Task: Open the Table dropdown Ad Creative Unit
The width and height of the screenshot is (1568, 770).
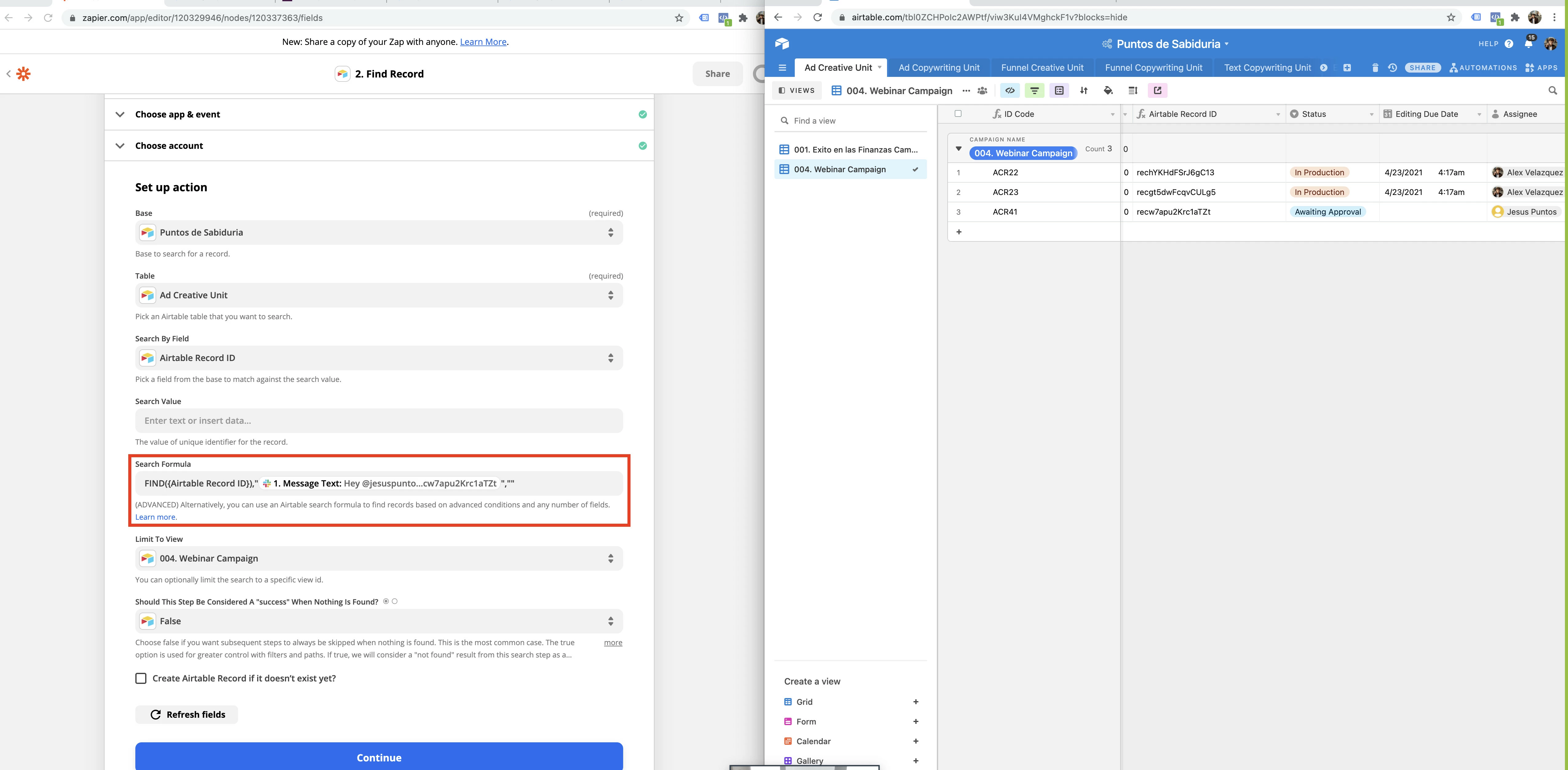Action: (x=379, y=295)
